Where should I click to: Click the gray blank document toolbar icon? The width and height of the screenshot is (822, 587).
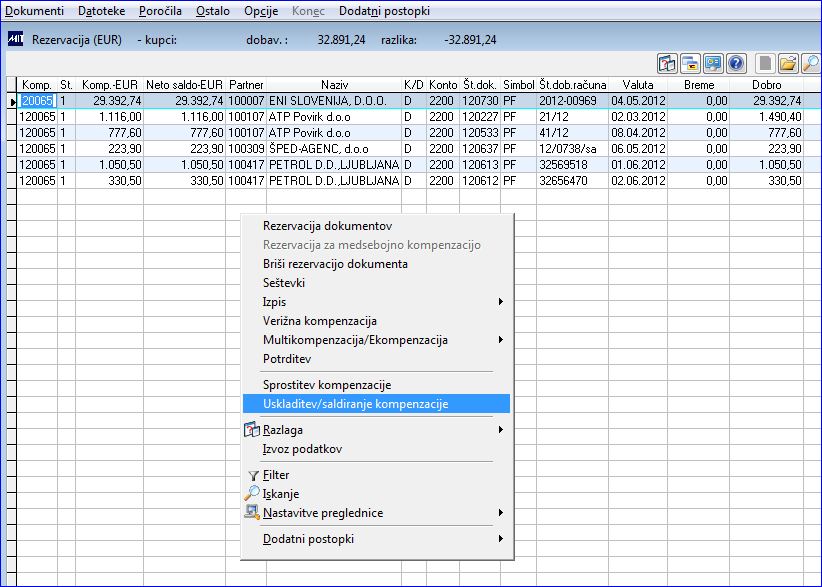pyautogui.click(x=765, y=64)
